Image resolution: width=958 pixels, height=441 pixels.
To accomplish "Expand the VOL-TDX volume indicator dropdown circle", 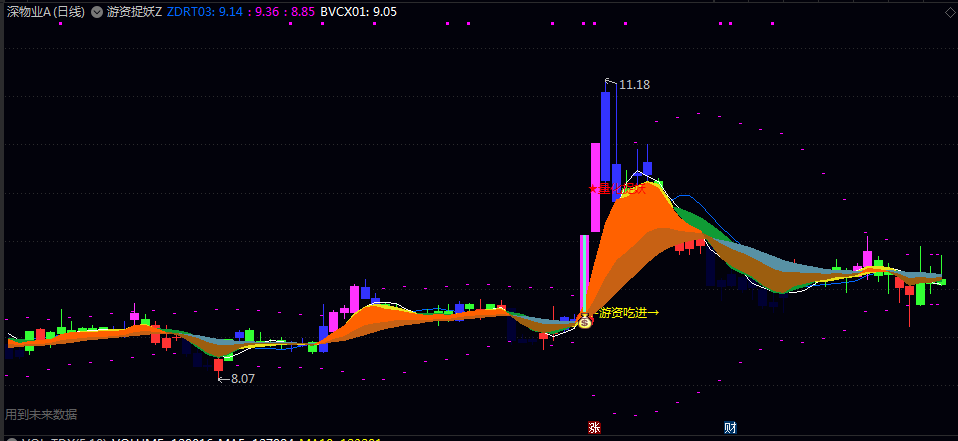I will tap(10, 440).
